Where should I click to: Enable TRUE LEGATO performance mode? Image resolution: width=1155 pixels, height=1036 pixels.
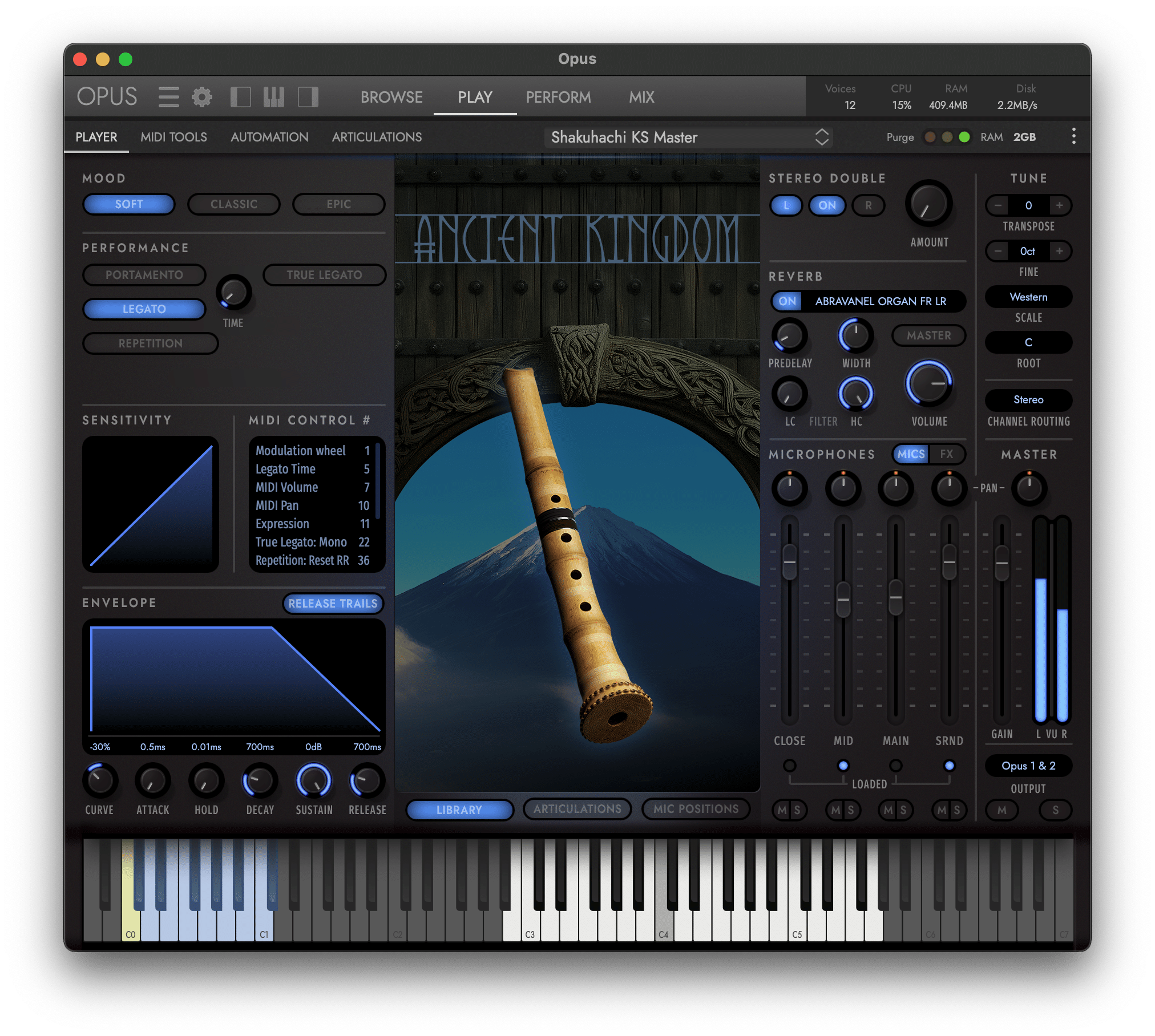click(324, 275)
